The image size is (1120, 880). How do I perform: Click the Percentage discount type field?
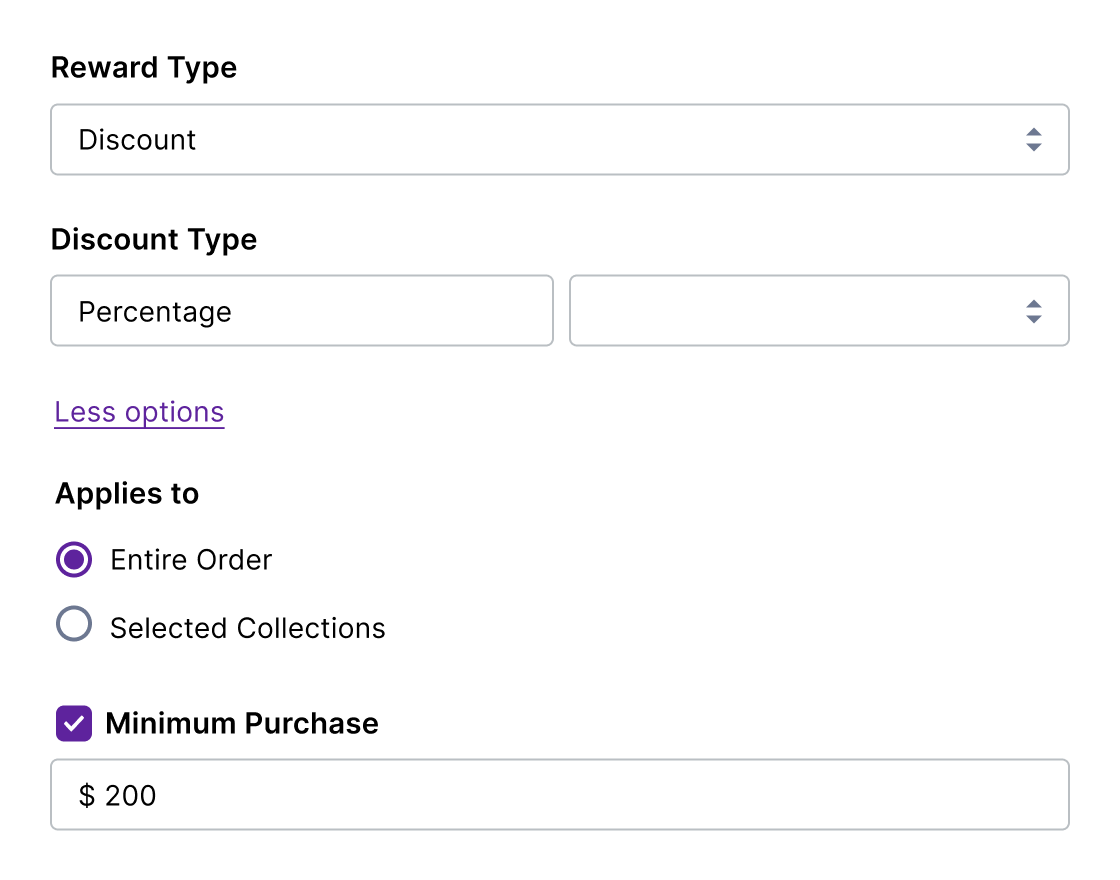(301, 311)
